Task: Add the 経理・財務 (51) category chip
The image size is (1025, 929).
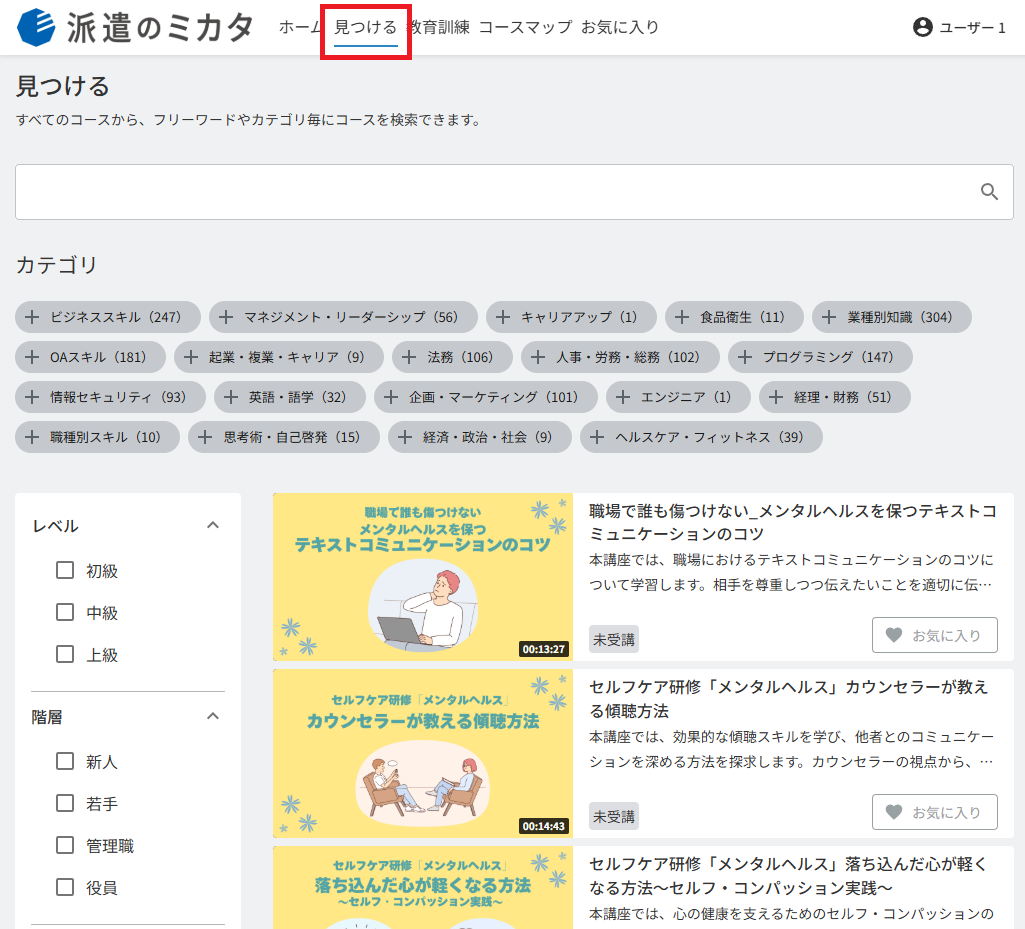Action: click(x=835, y=397)
